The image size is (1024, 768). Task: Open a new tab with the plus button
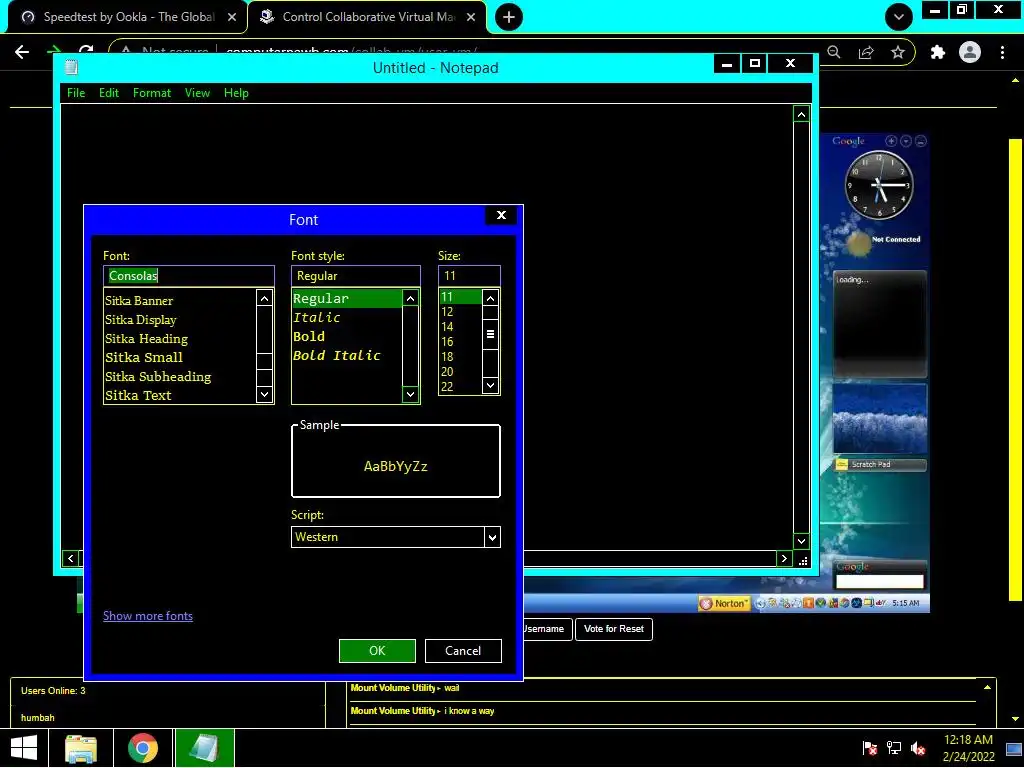click(509, 17)
